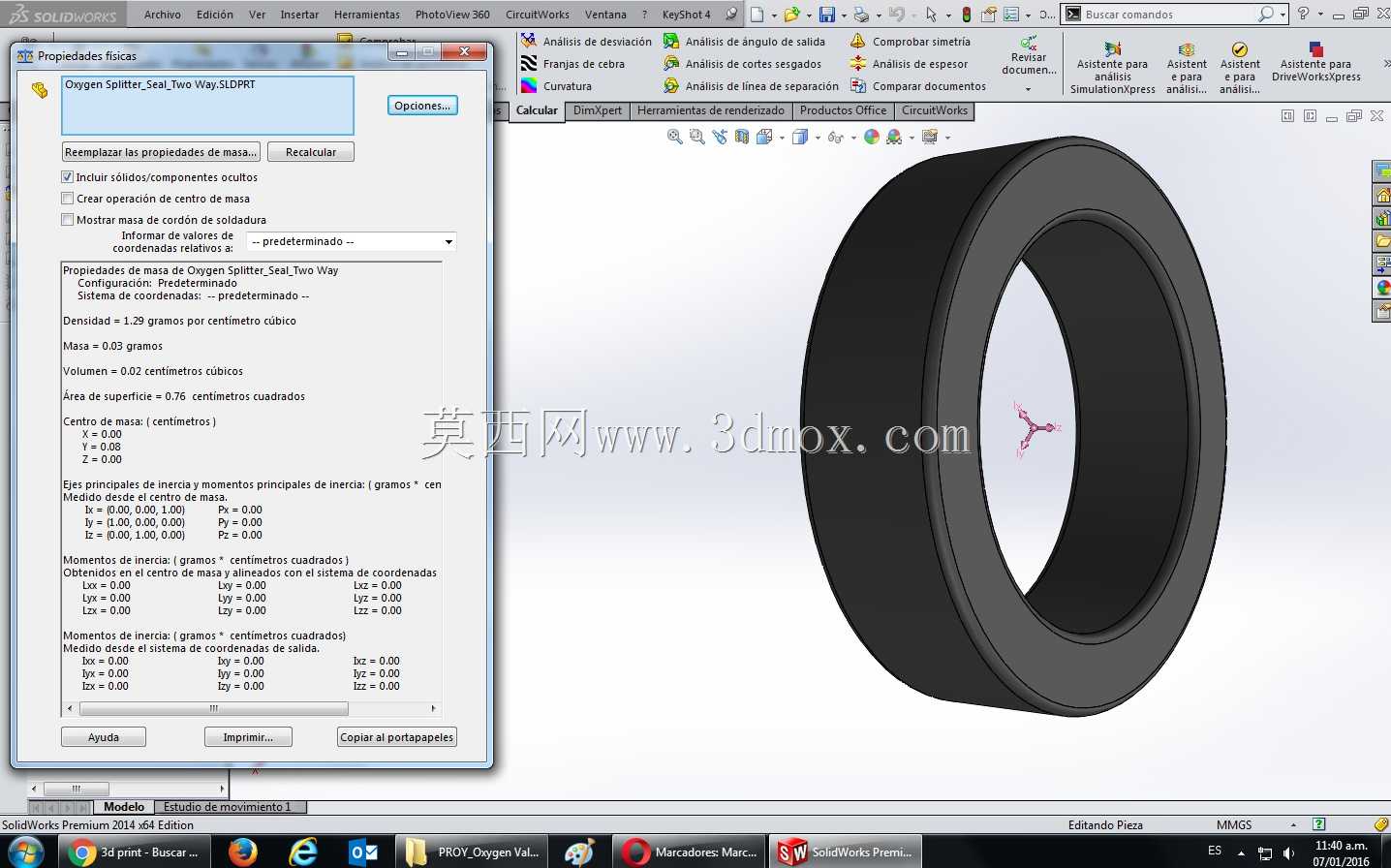Expand the hide/show items dropdown arrow
Viewport: 1391px width, 868px height.
tap(853, 138)
